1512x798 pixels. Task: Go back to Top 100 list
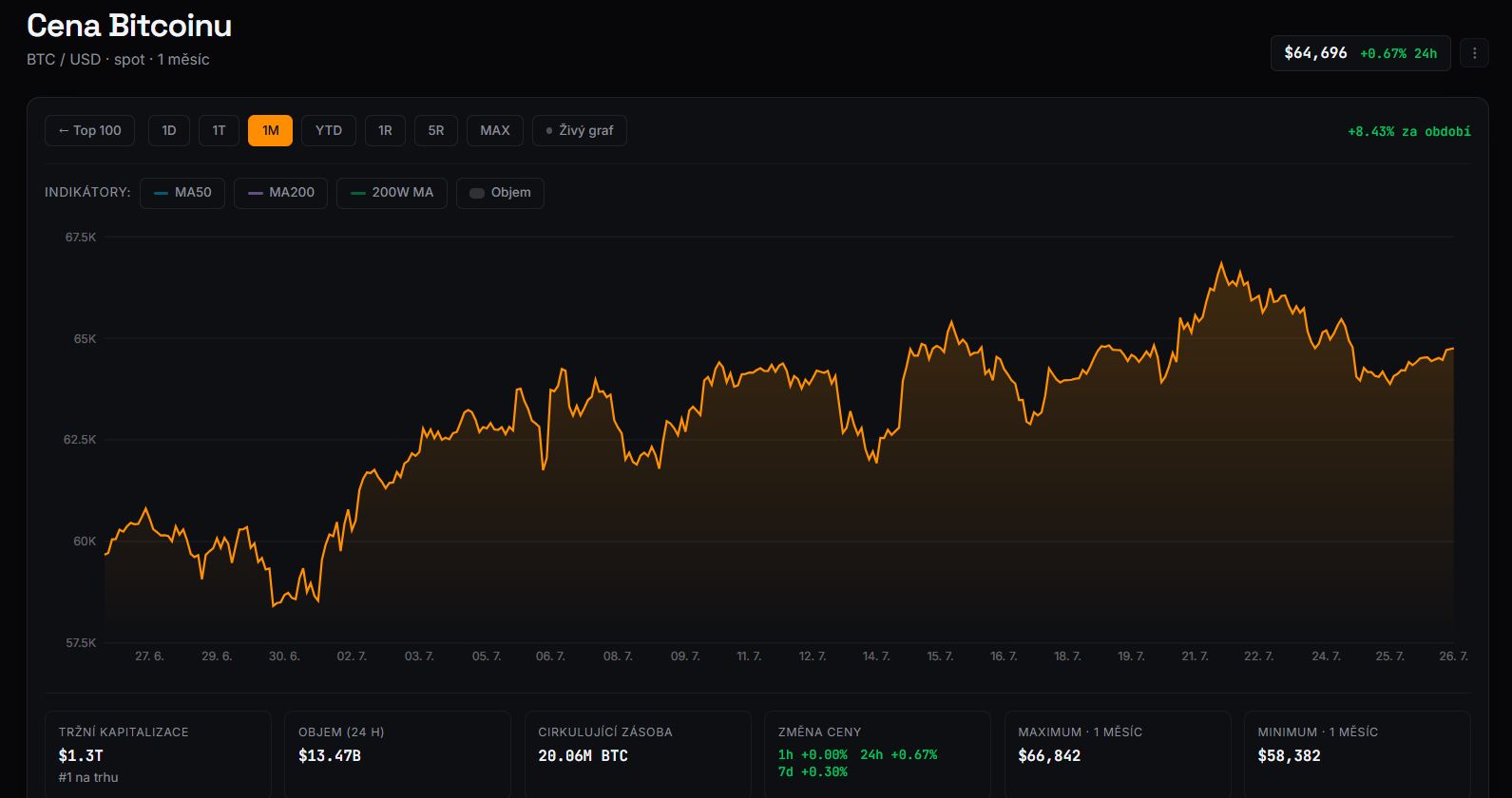coord(90,131)
